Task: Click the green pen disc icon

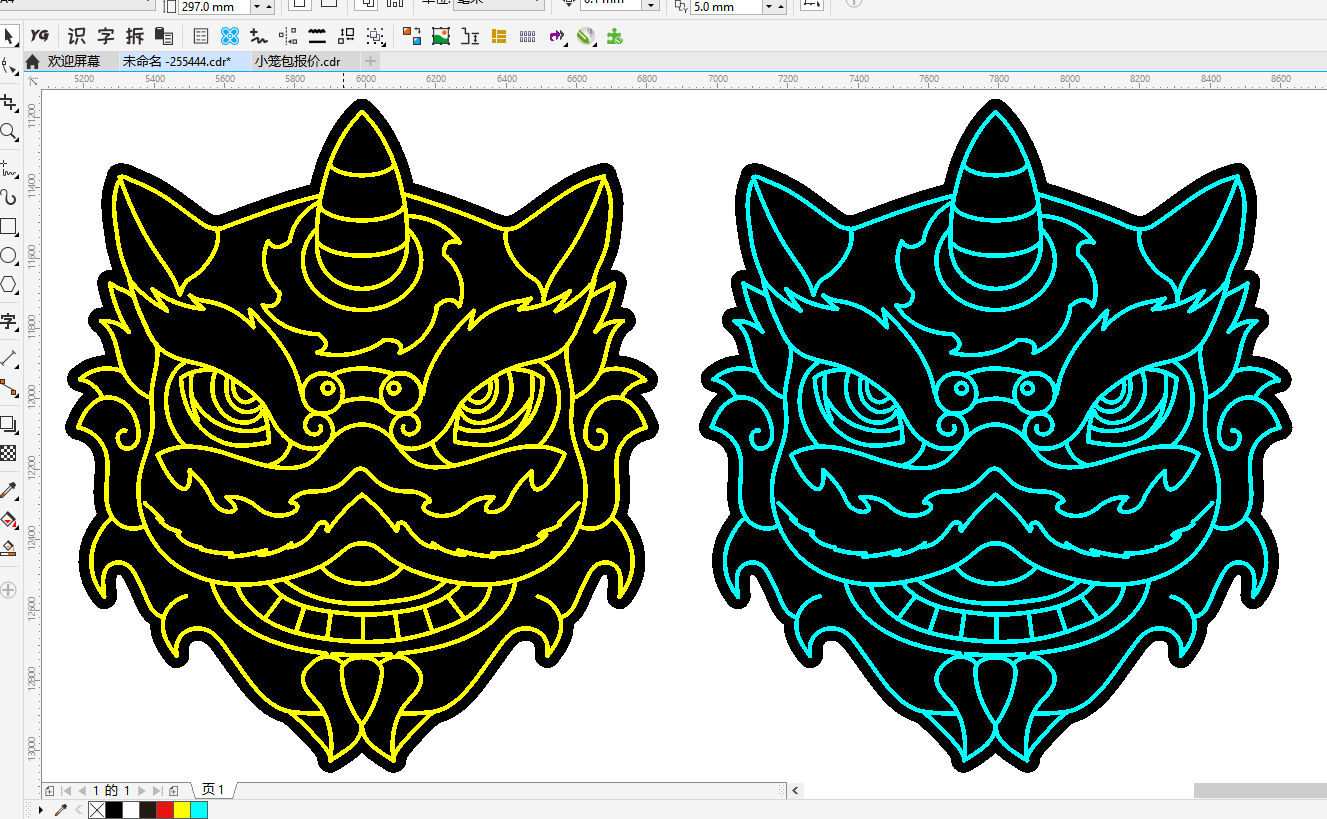Action: pyautogui.click(x=587, y=36)
